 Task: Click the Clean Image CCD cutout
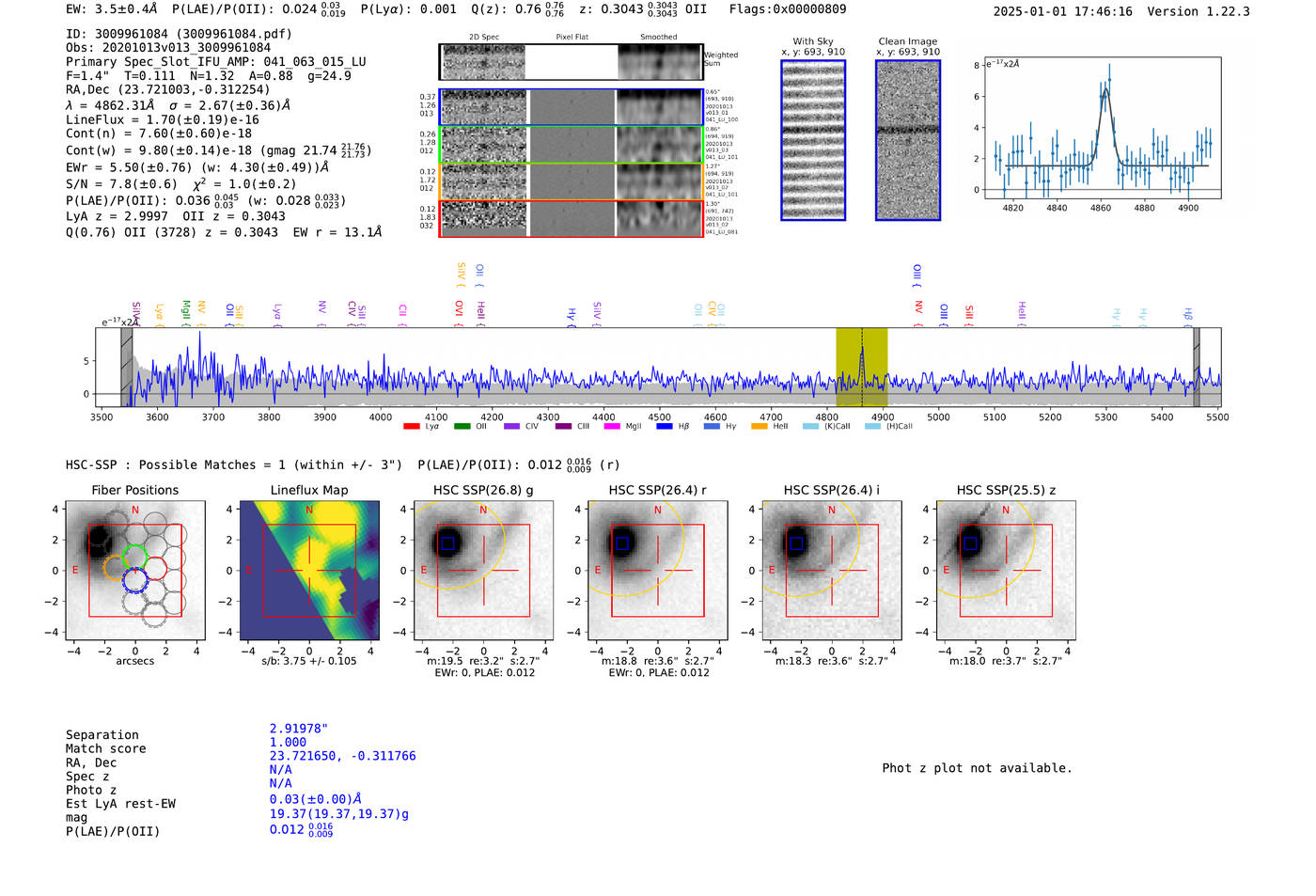pos(908,140)
